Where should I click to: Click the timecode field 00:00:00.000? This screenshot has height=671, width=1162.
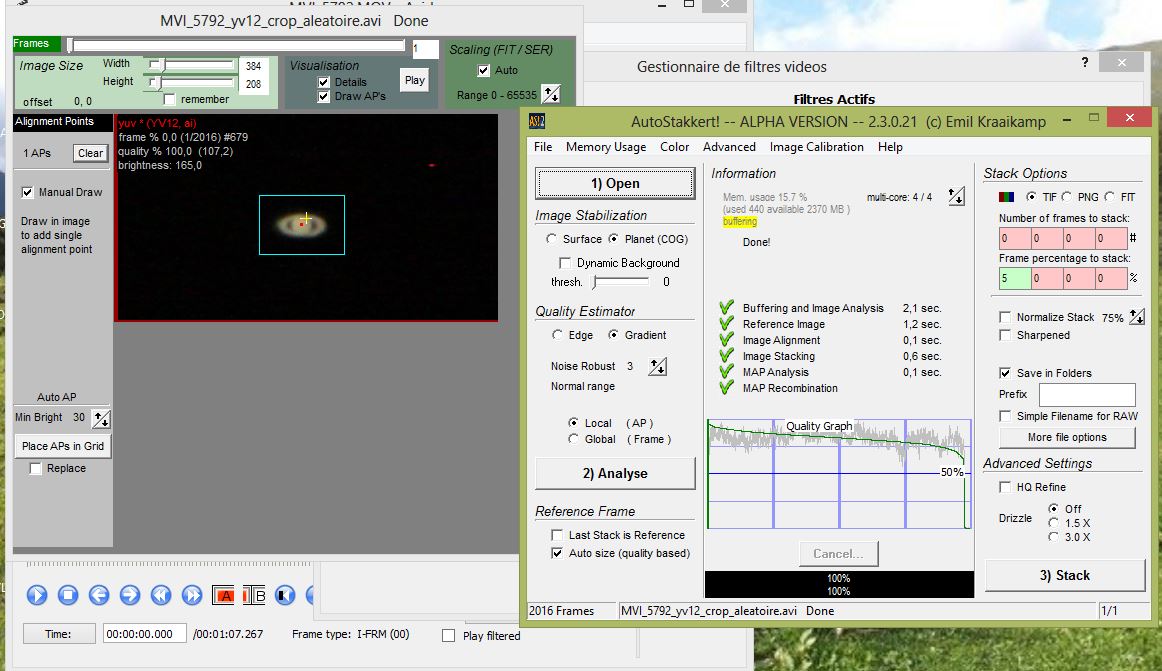click(145, 634)
